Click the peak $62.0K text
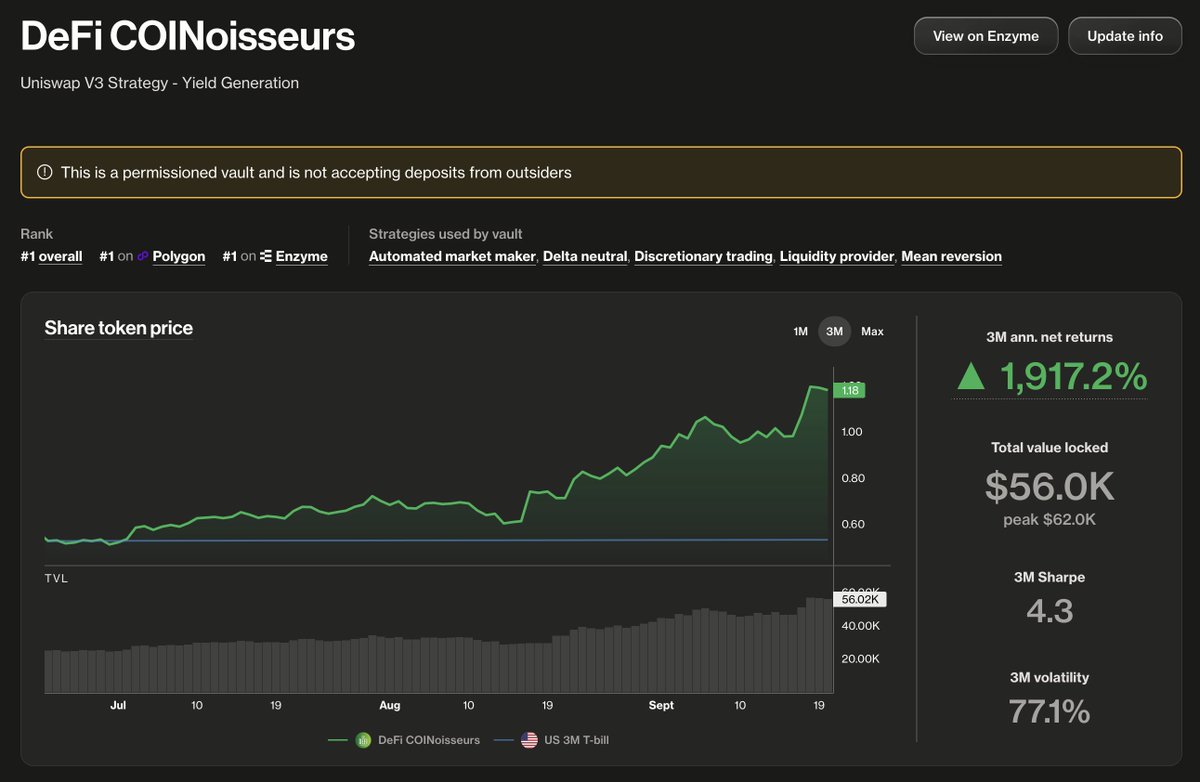The image size is (1200, 782). 1050,520
